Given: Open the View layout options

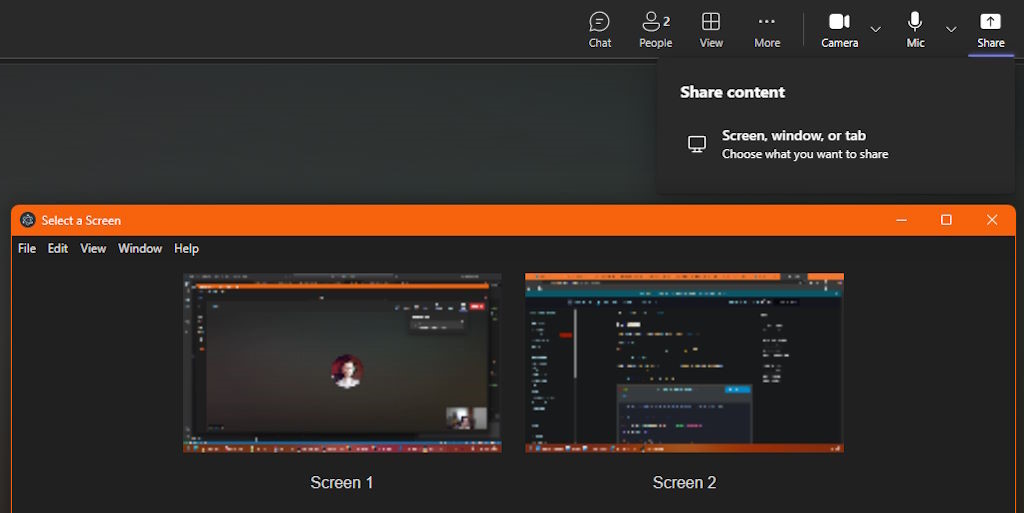Looking at the screenshot, I should pyautogui.click(x=711, y=30).
